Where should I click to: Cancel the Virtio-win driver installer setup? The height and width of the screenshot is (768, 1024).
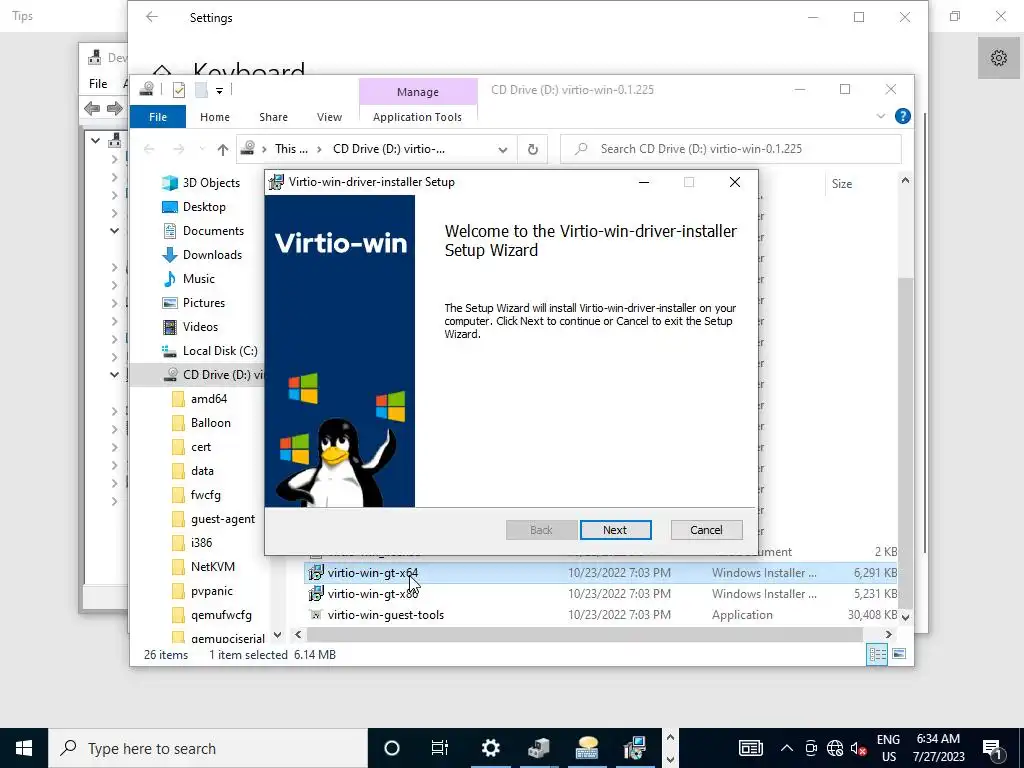click(706, 530)
